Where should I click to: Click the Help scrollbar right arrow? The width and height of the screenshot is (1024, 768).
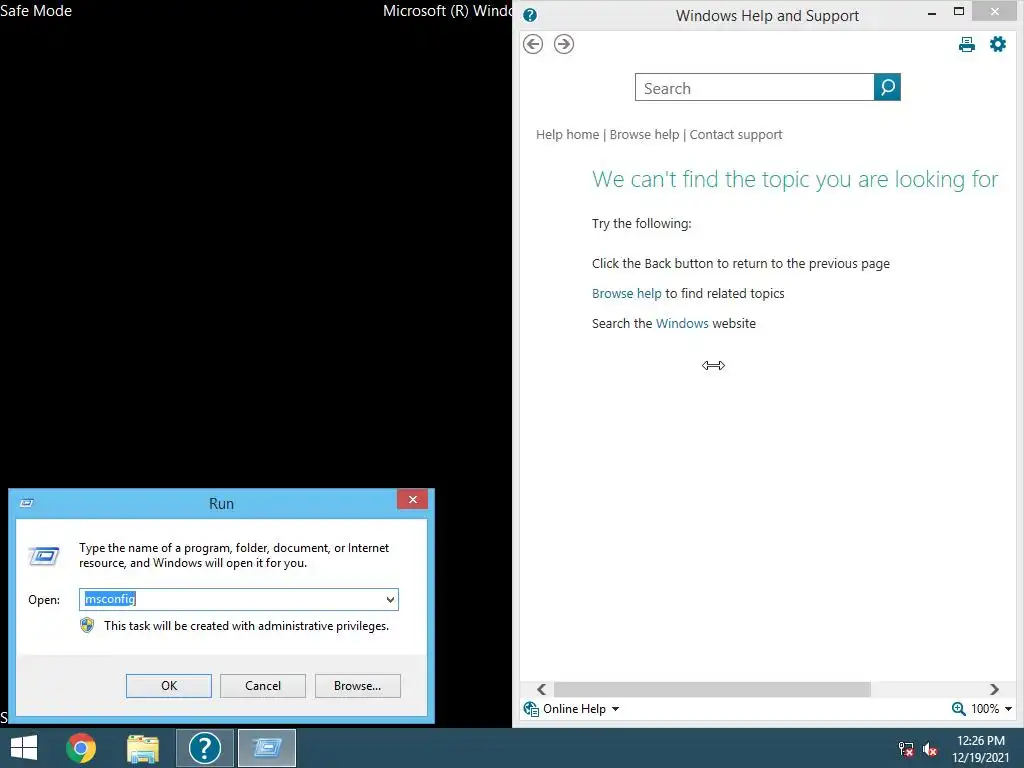[994, 689]
